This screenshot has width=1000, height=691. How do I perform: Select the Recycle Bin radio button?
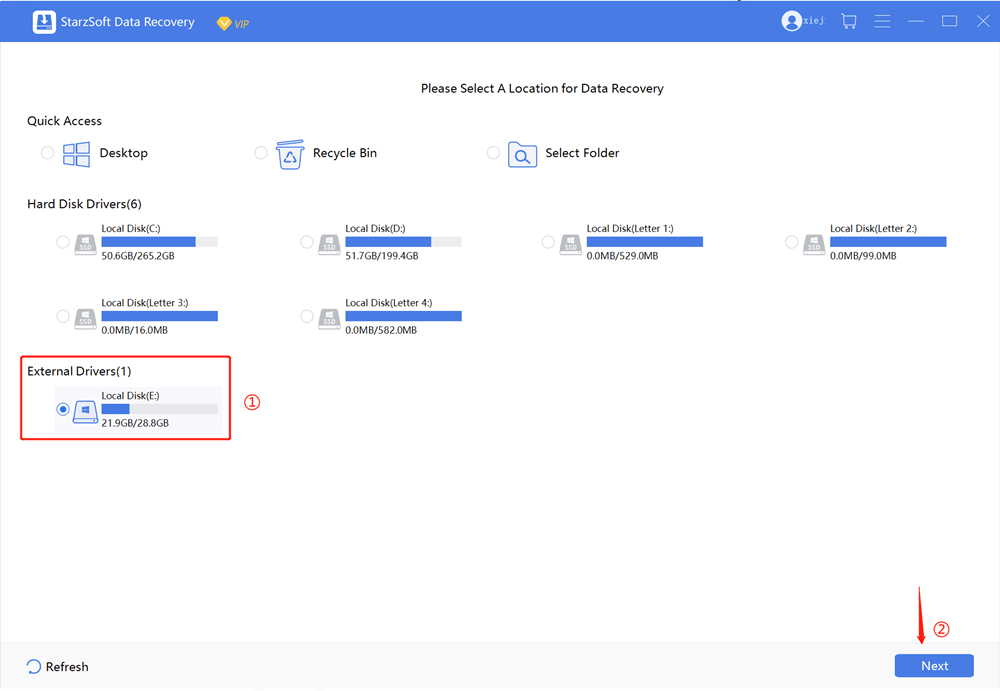[x=261, y=153]
